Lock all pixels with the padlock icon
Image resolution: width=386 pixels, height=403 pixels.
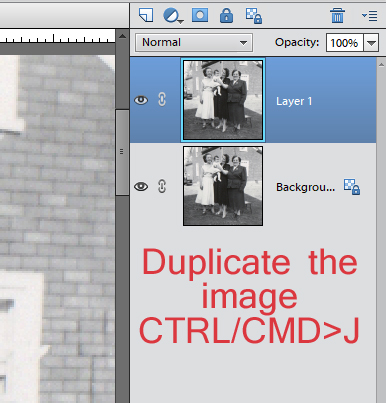(x=226, y=16)
